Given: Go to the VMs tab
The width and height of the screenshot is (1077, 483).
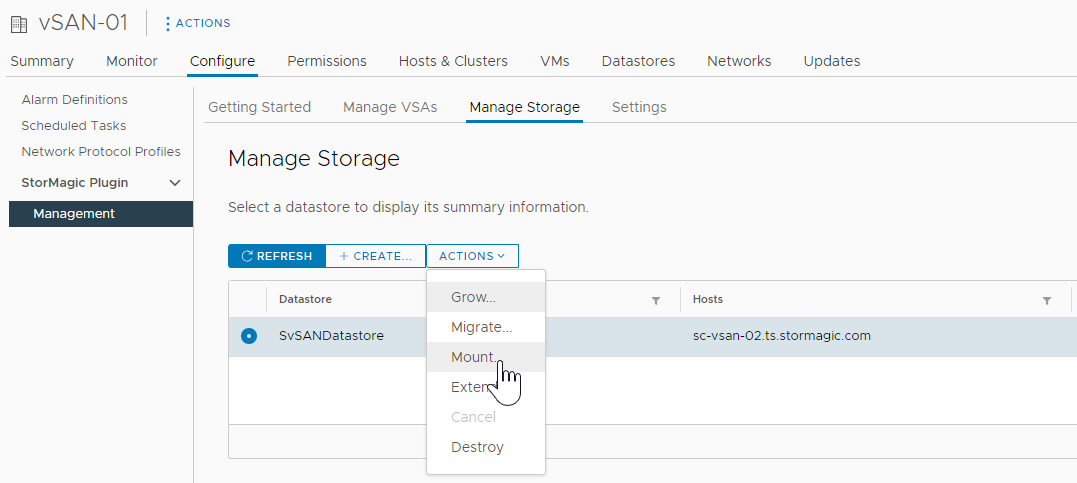Looking at the screenshot, I should coord(555,61).
